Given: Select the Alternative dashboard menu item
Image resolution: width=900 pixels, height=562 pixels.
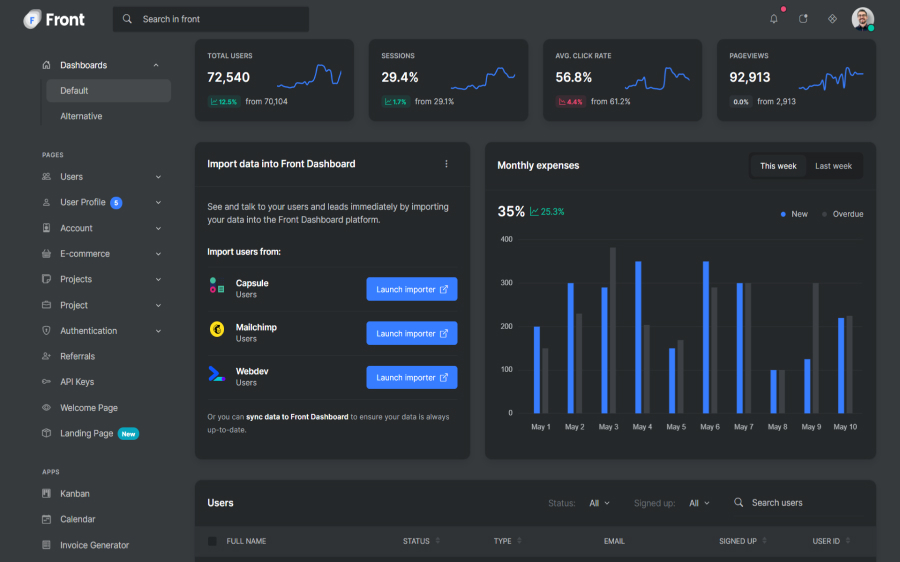Looking at the screenshot, I should point(81,116).
